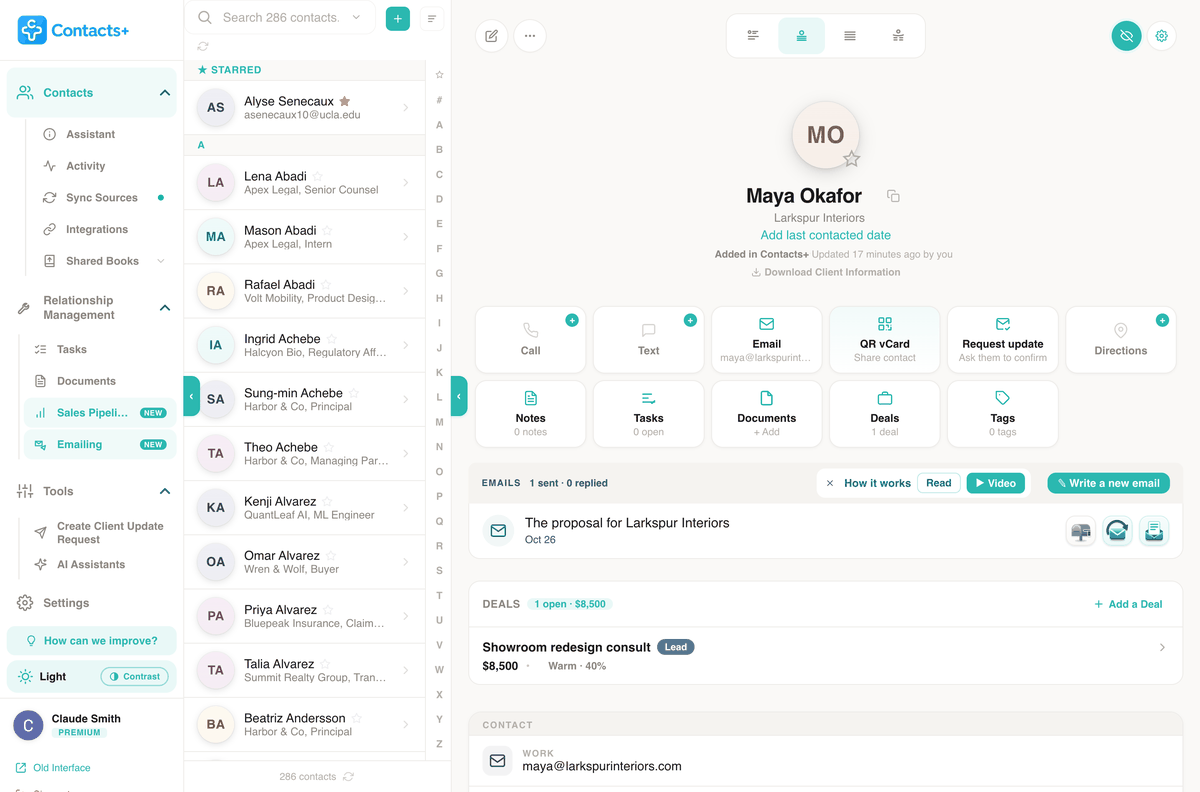The width and height of the screenshot is (1200, 792).
Task: Toggle the Contrast mode switch
Action: tap(134, 676)
